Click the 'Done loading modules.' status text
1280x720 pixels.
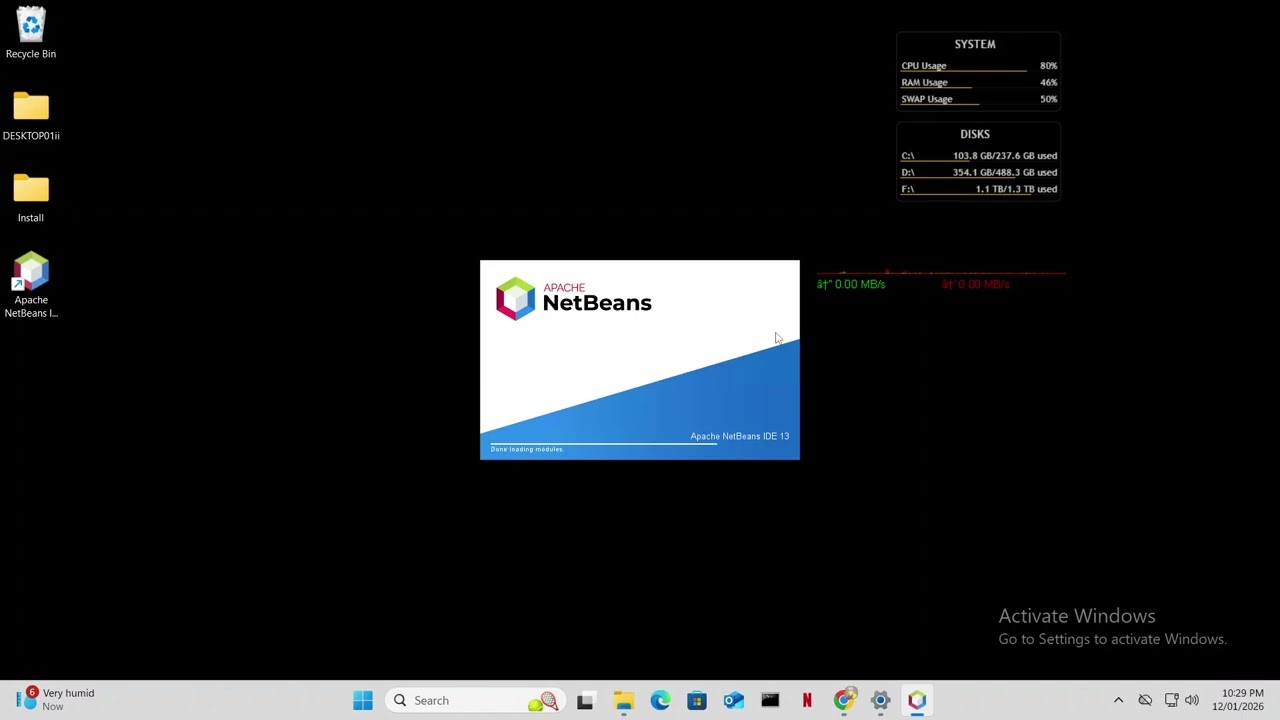pos(527,449)
